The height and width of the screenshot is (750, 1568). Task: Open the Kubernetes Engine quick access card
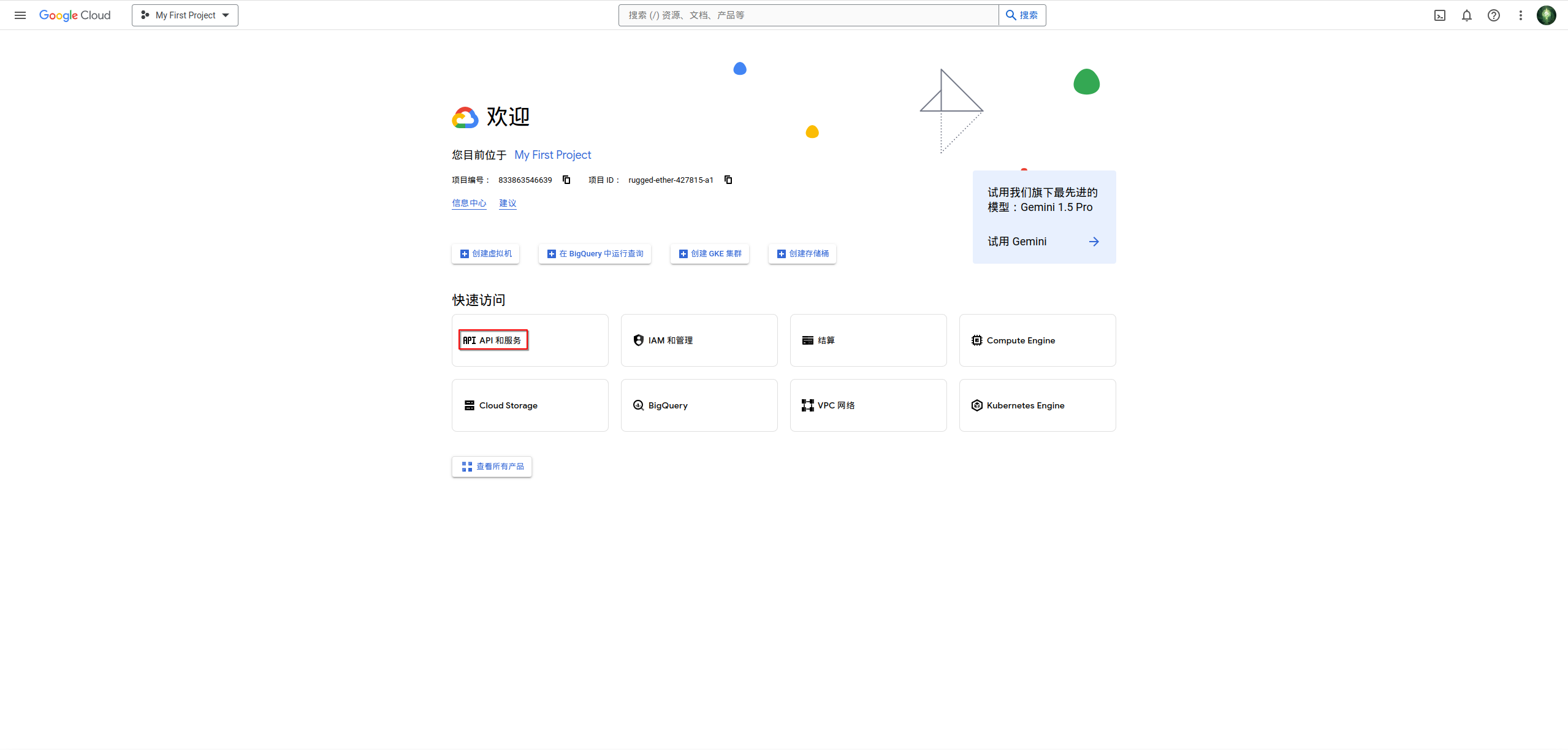(x=1037, y=405)
